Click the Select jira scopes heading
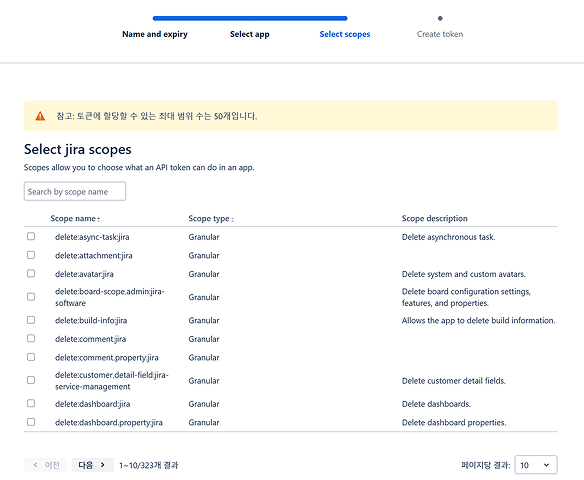This screenshot has width=584, height=480. pyautogui.click(x=77, y=149)
